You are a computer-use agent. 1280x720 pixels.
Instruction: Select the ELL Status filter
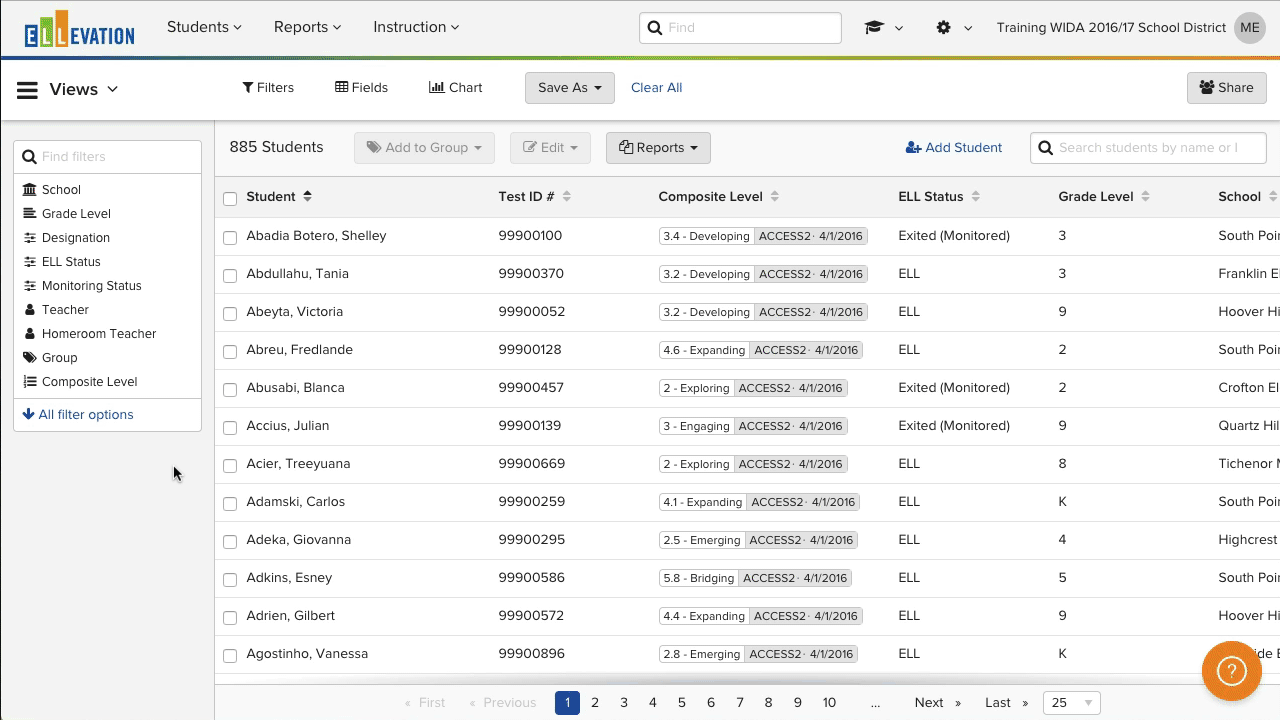[x=71, y=262]
